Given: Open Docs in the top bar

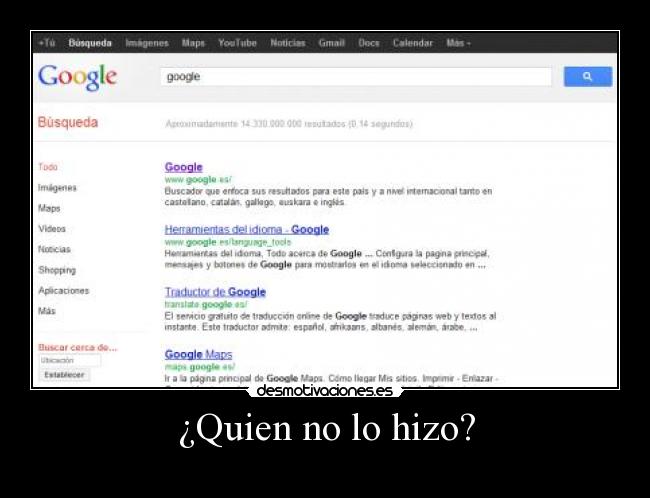Looking at the screenshot, I should 369,43.
